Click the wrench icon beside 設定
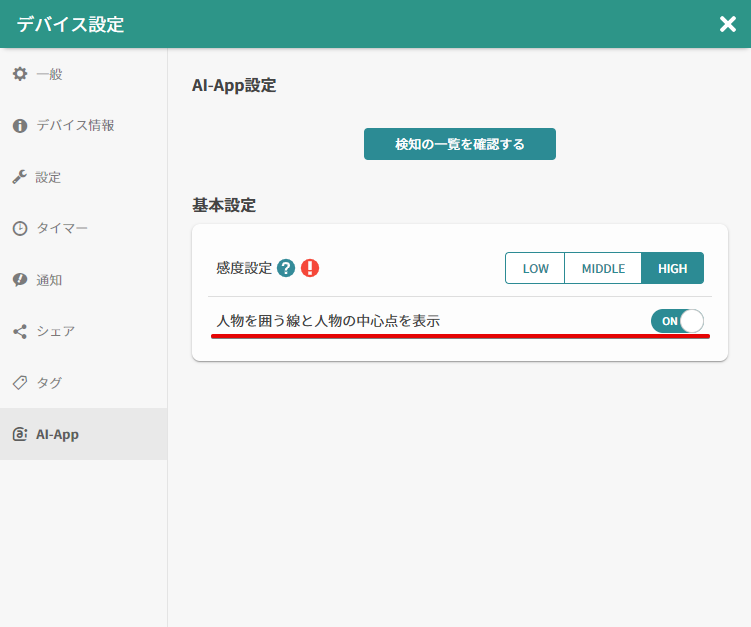Viewport: 751px width, 627px height. click(20, 177)
